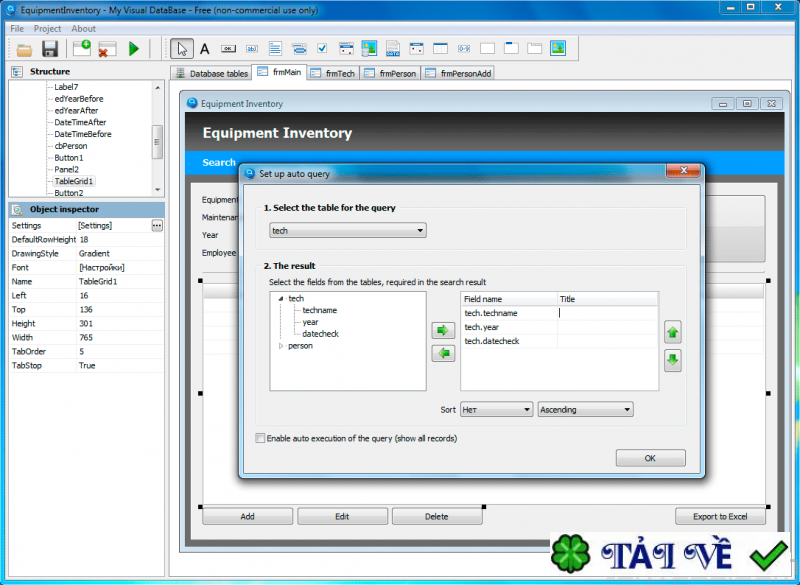Open the Ascending sort order dropdown
Image resolution: width=800 pixels, height=585 pixels.
coord(584,409)
